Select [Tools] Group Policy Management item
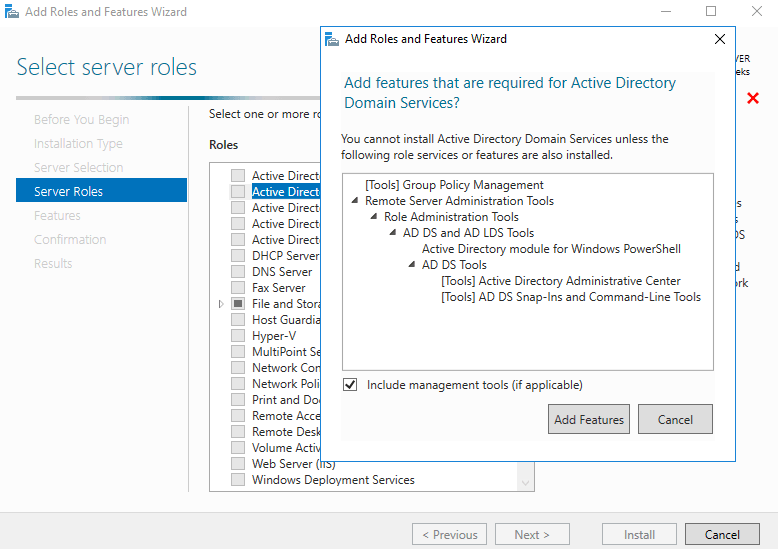 [454, 185]
